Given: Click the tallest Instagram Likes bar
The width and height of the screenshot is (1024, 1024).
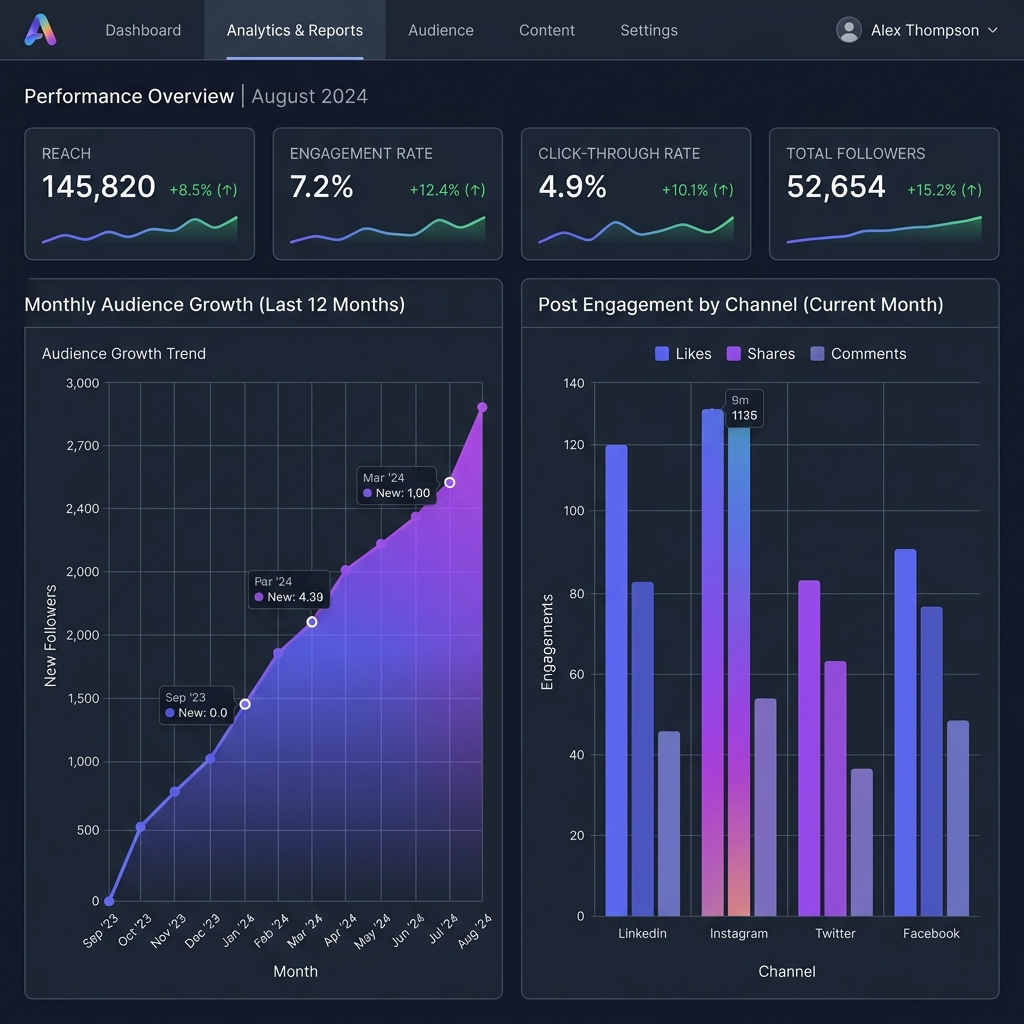Looking at the screenshot, I should 712,662.
